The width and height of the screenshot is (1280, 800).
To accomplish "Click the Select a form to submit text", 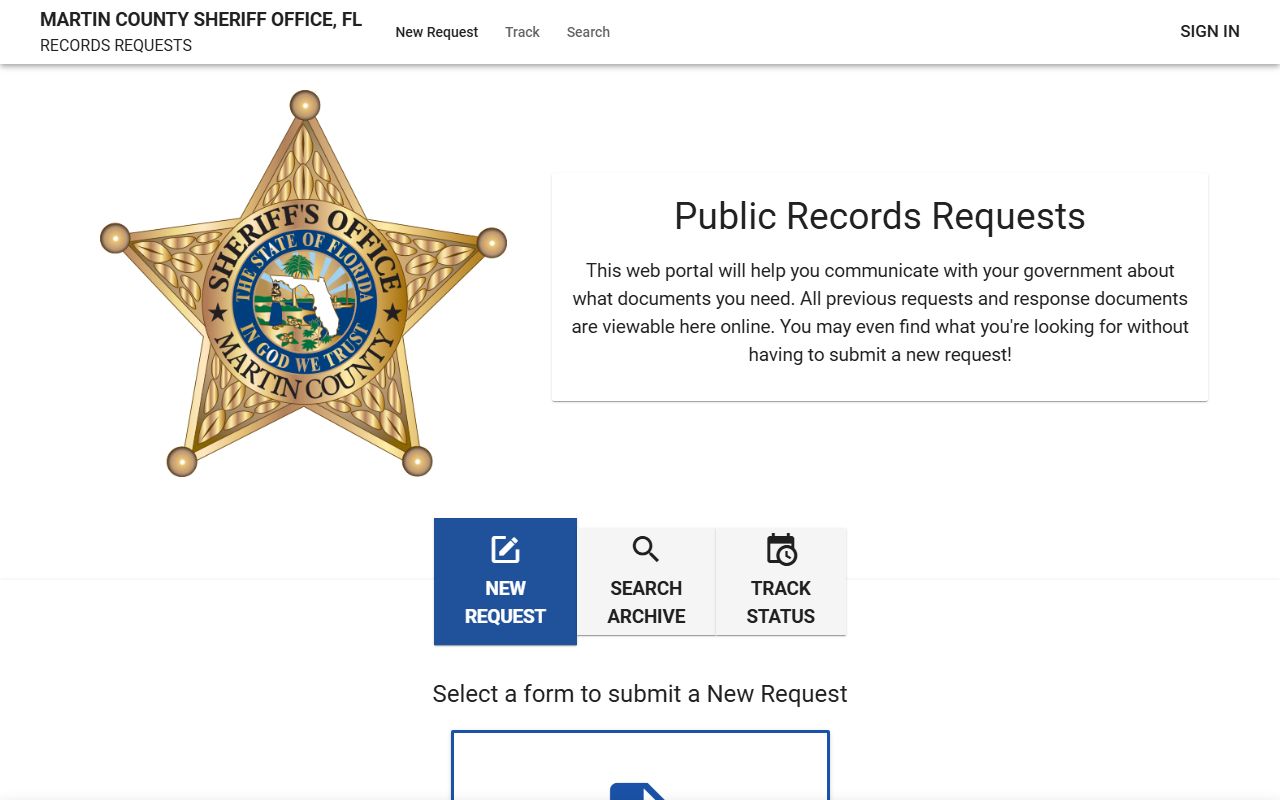I will click(640, 694).
